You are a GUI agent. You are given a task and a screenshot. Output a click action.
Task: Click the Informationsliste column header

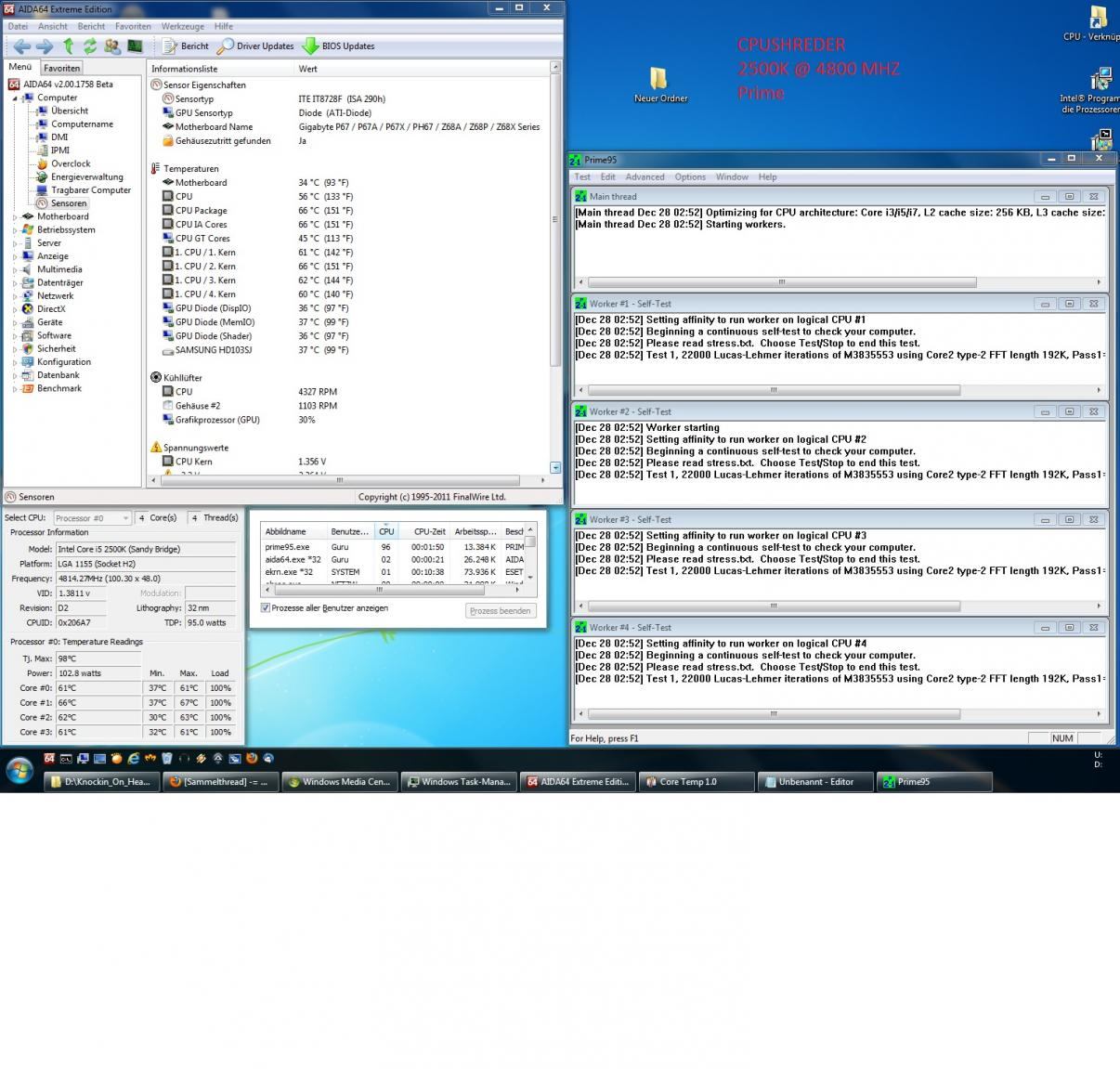coord(221,69)
